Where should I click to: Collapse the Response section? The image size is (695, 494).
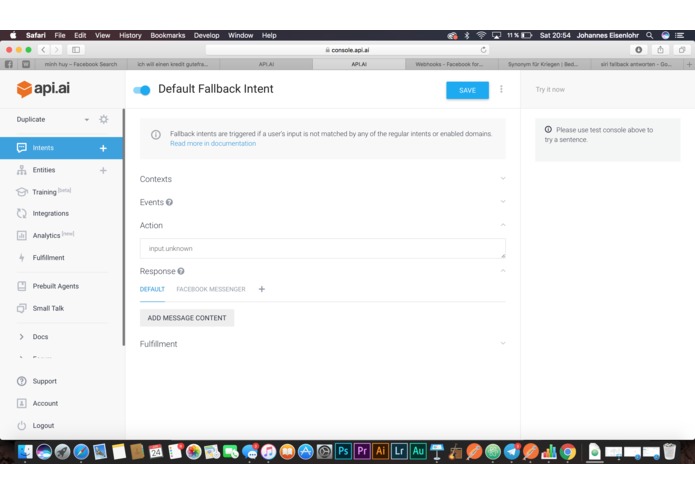(x=503, y=271)
